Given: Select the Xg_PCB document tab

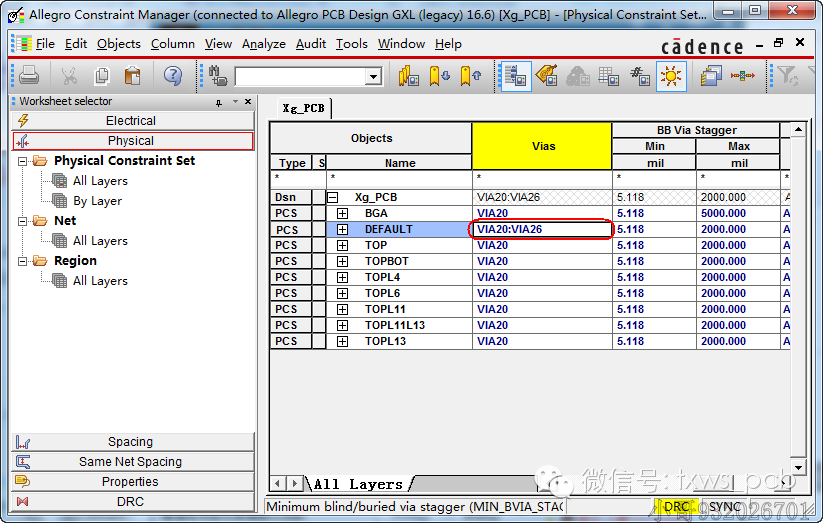Looking at the screenshot, I should pos(303,108).
